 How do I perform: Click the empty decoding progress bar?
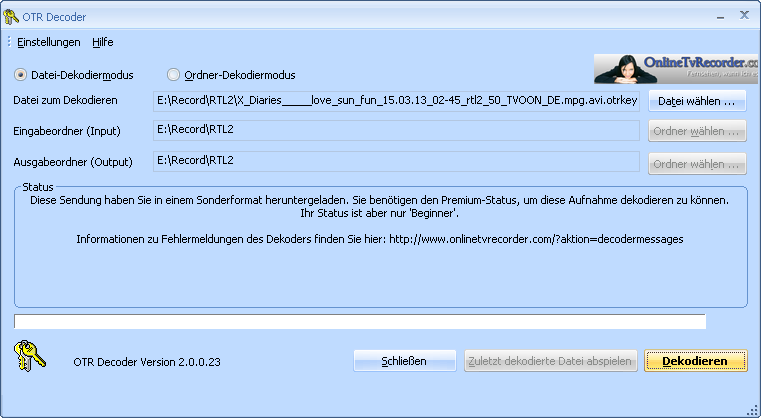point(360,321)
